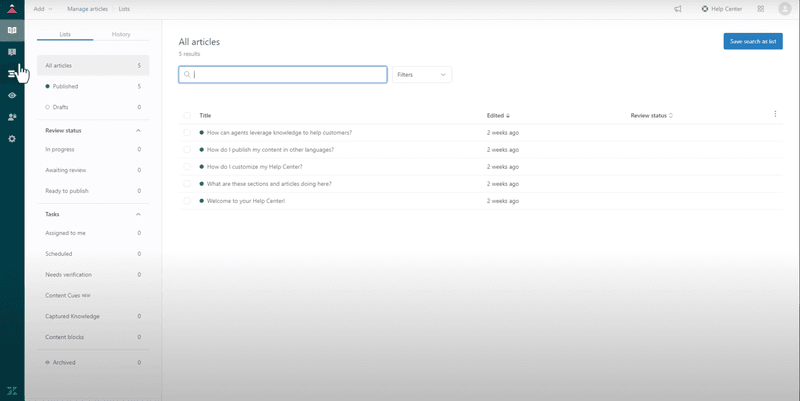Click the announcements megaphone icon
Screen dimensions: 800x401
click(x=677, y=9)
